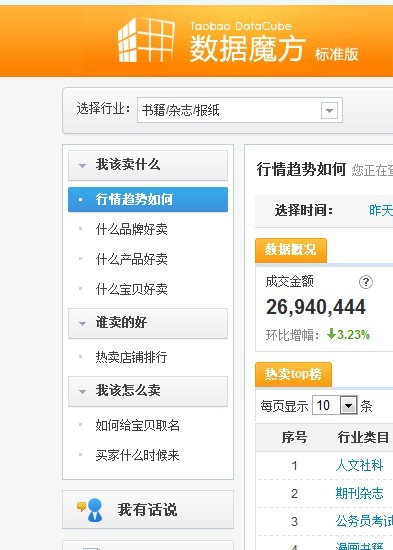Click the DataCube cube logo icon
This screenshot has height=550, width=393.
coord(146,40)
